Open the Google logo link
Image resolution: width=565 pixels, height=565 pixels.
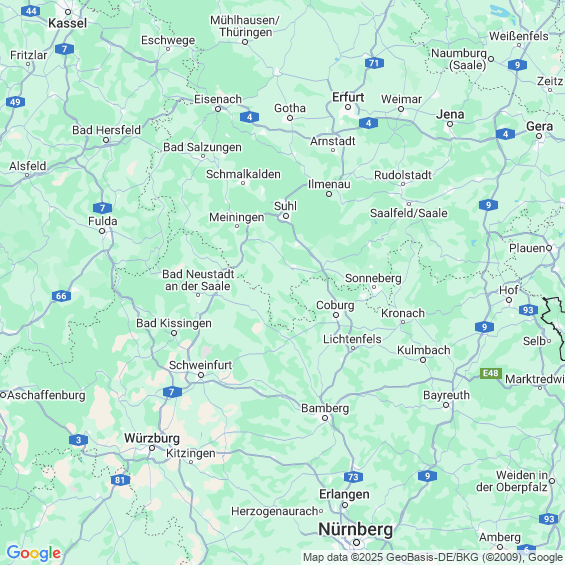click(34, 553)
